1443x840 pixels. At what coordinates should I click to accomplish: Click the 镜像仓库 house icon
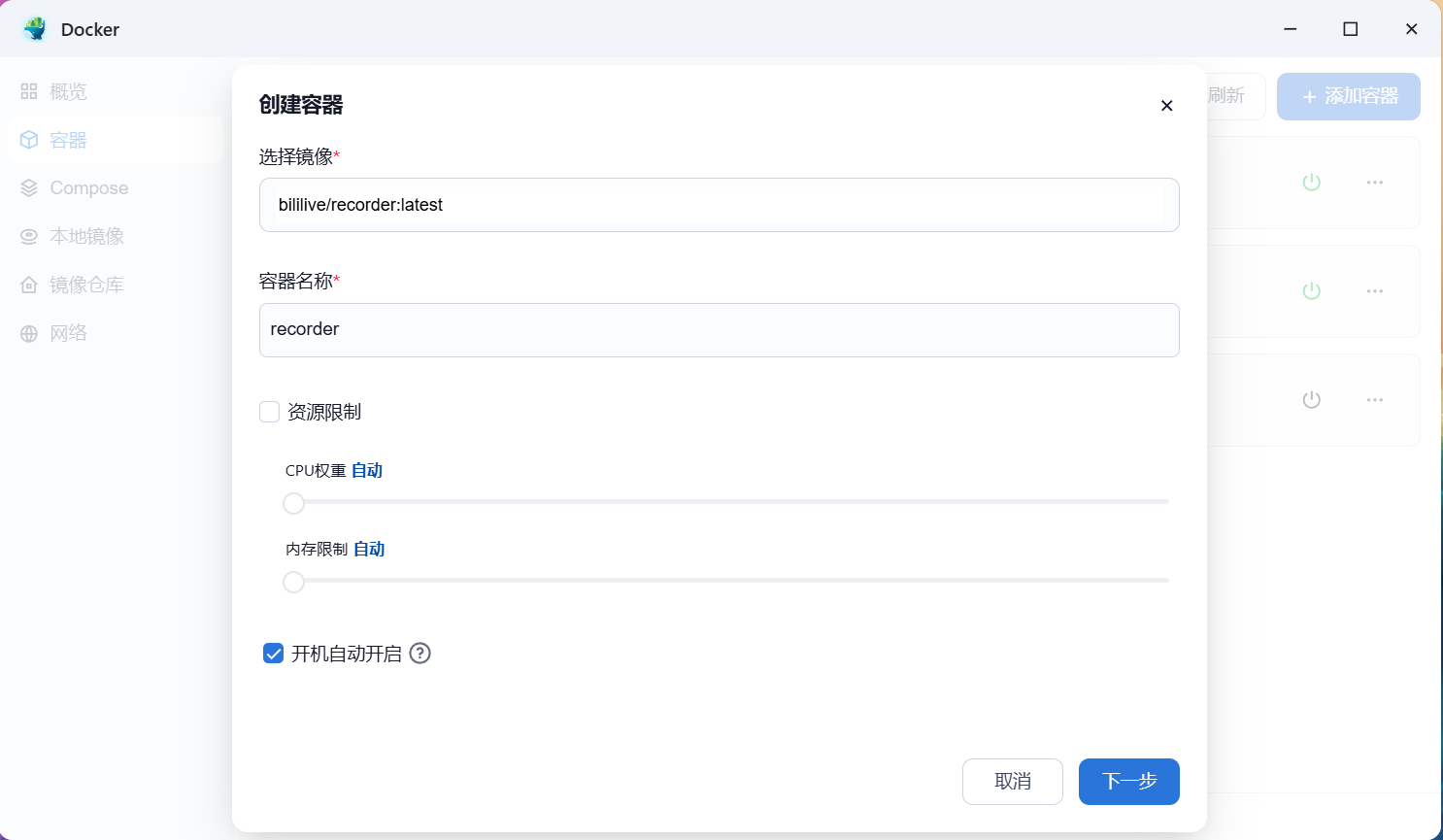pyautogui.click(x=29, y=285)
